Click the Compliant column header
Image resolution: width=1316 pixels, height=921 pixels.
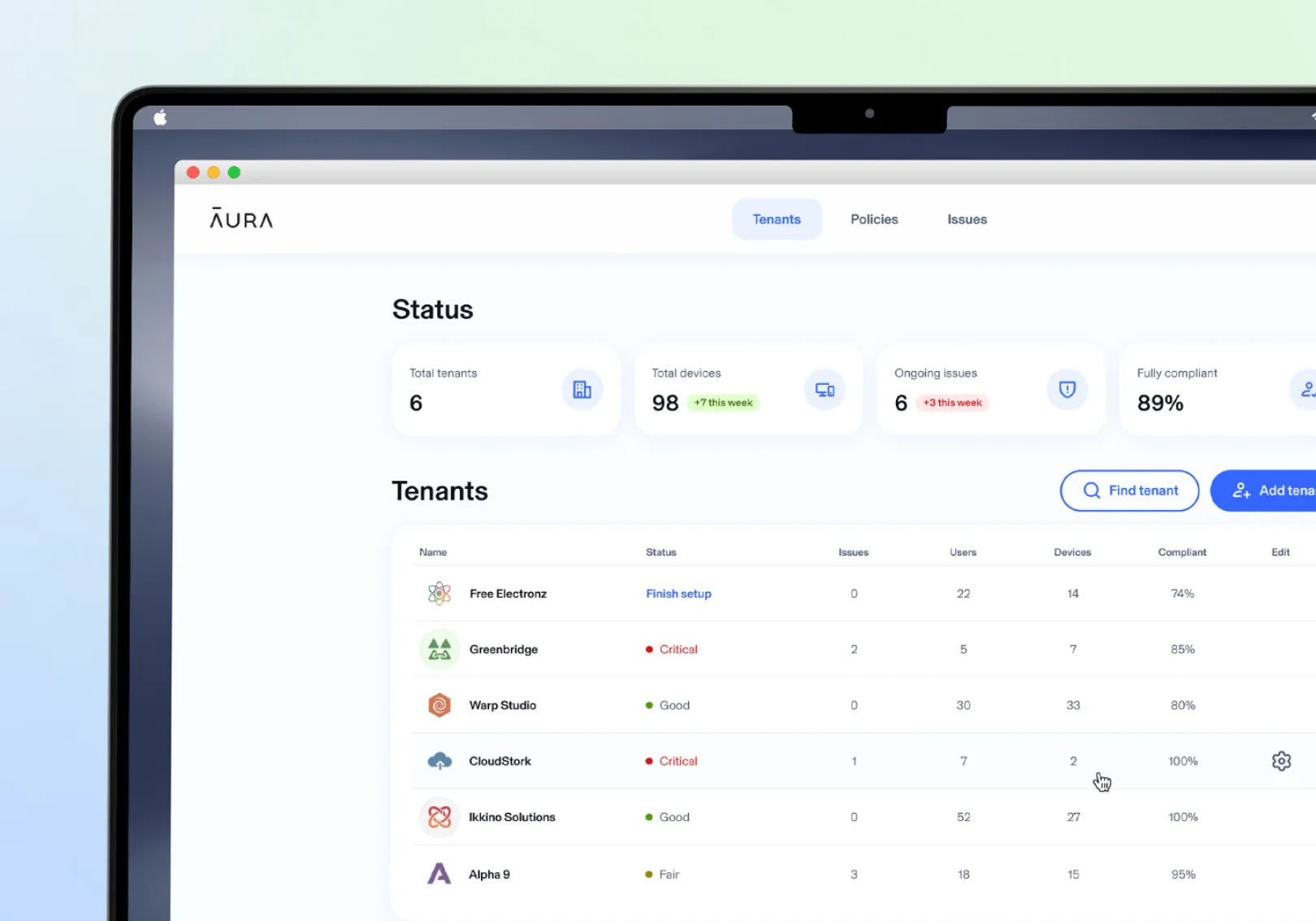pos(1182,552)
